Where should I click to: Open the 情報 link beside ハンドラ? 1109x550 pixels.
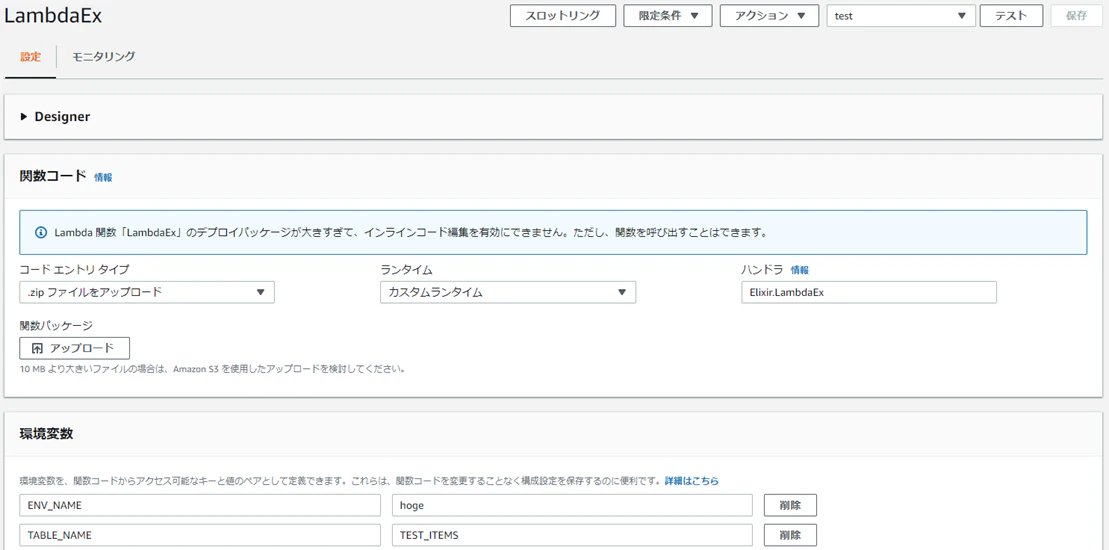point(799,270)
